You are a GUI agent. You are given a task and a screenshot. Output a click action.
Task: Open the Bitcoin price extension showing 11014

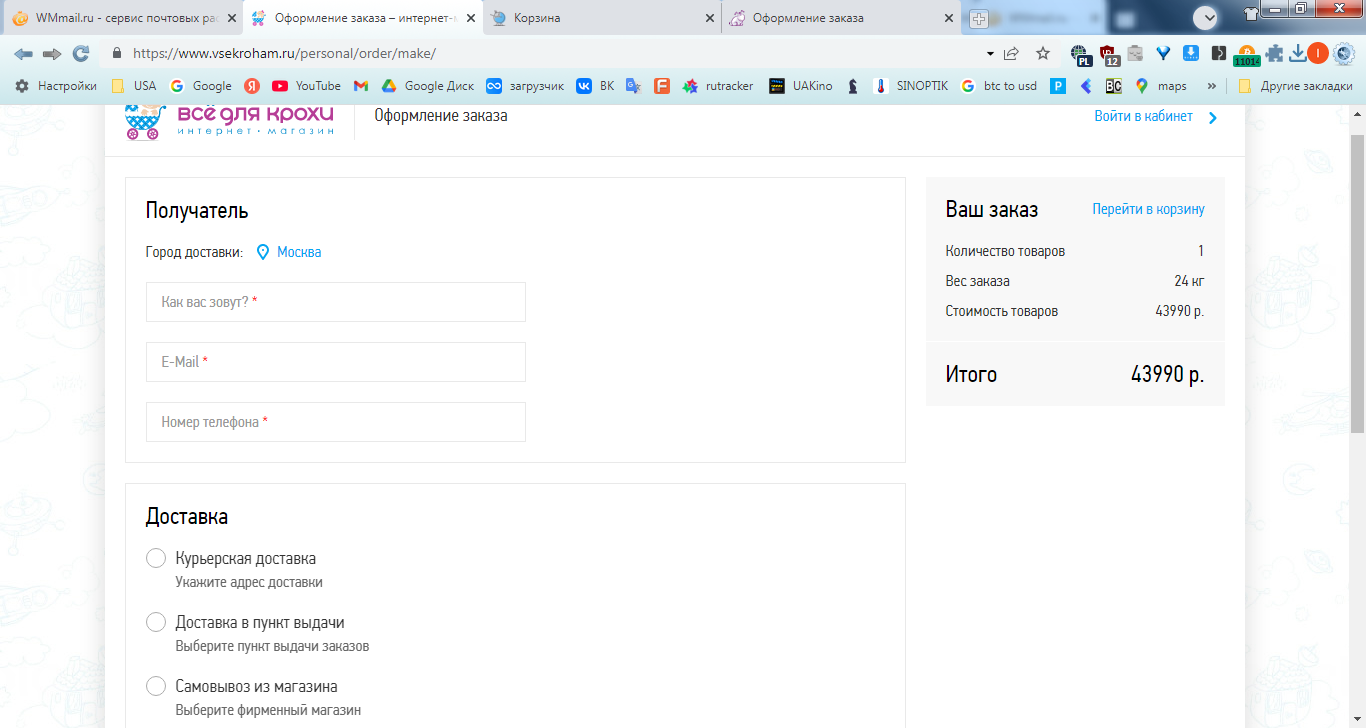click(1247, 55)
